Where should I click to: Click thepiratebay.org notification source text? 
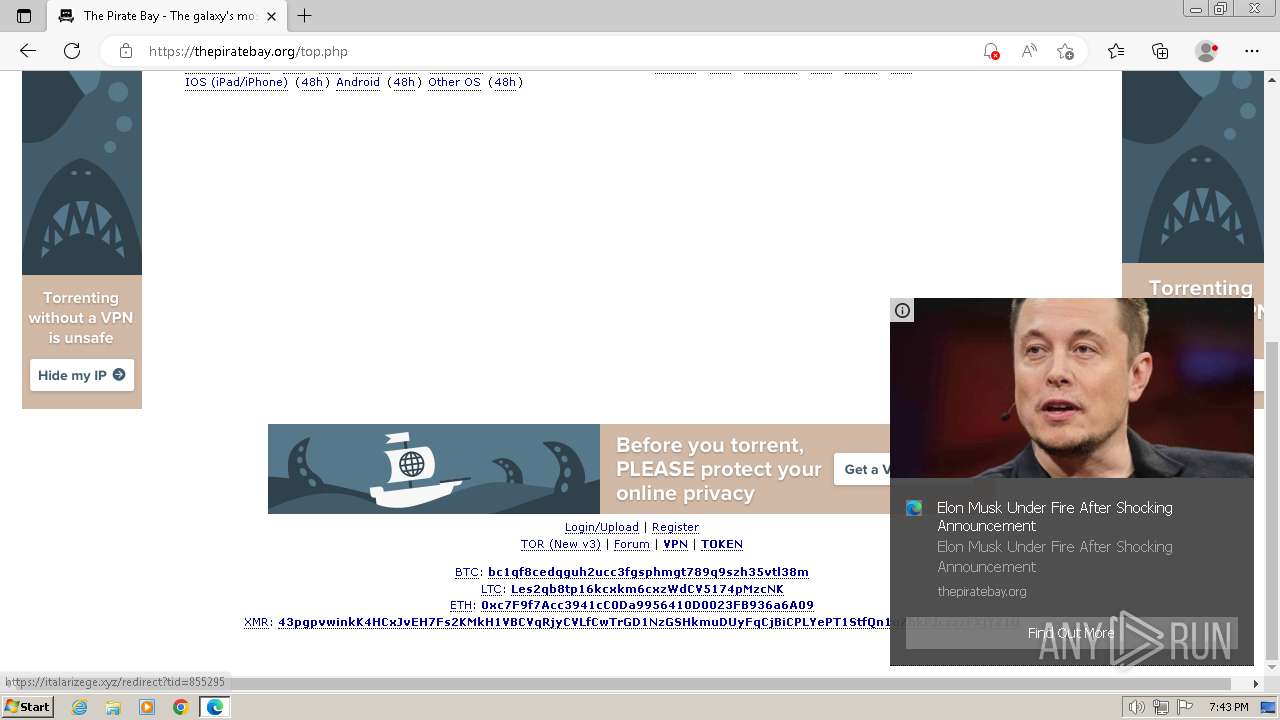click(x=982, y=591)
